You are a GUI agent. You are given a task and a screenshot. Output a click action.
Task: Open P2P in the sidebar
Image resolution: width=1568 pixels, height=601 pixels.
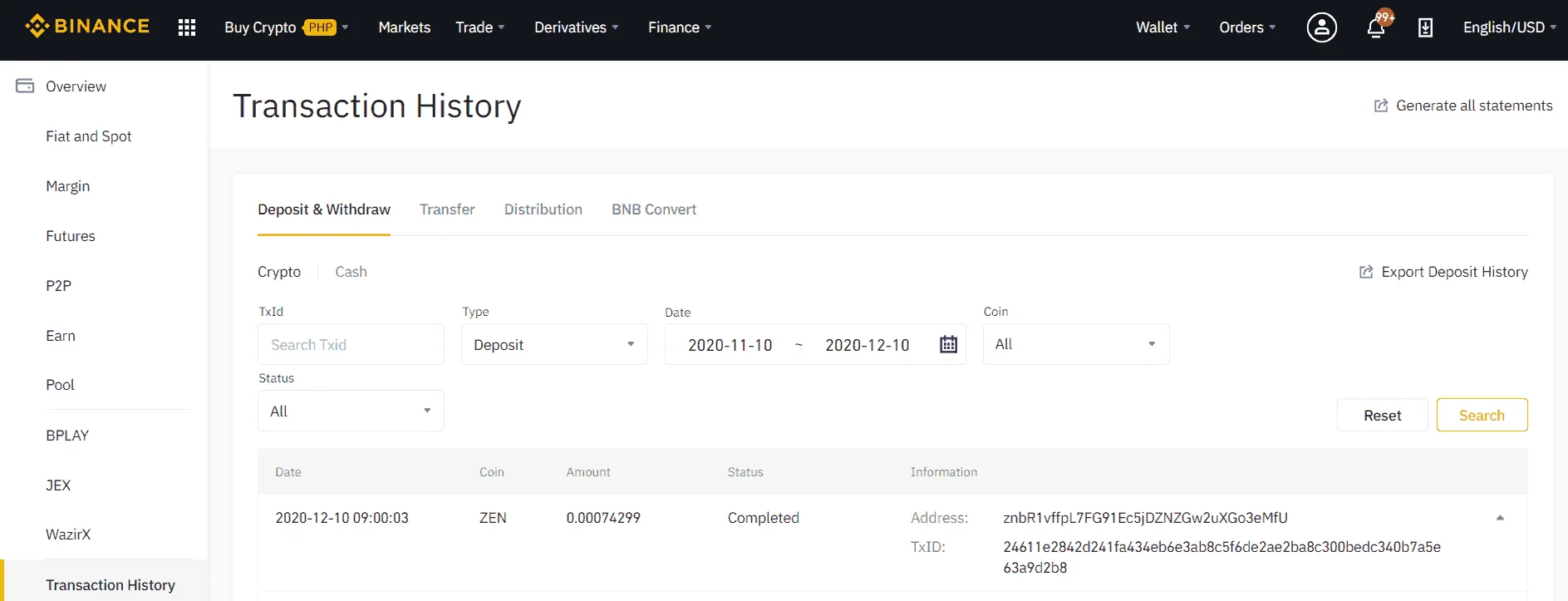tap(58, 286)
